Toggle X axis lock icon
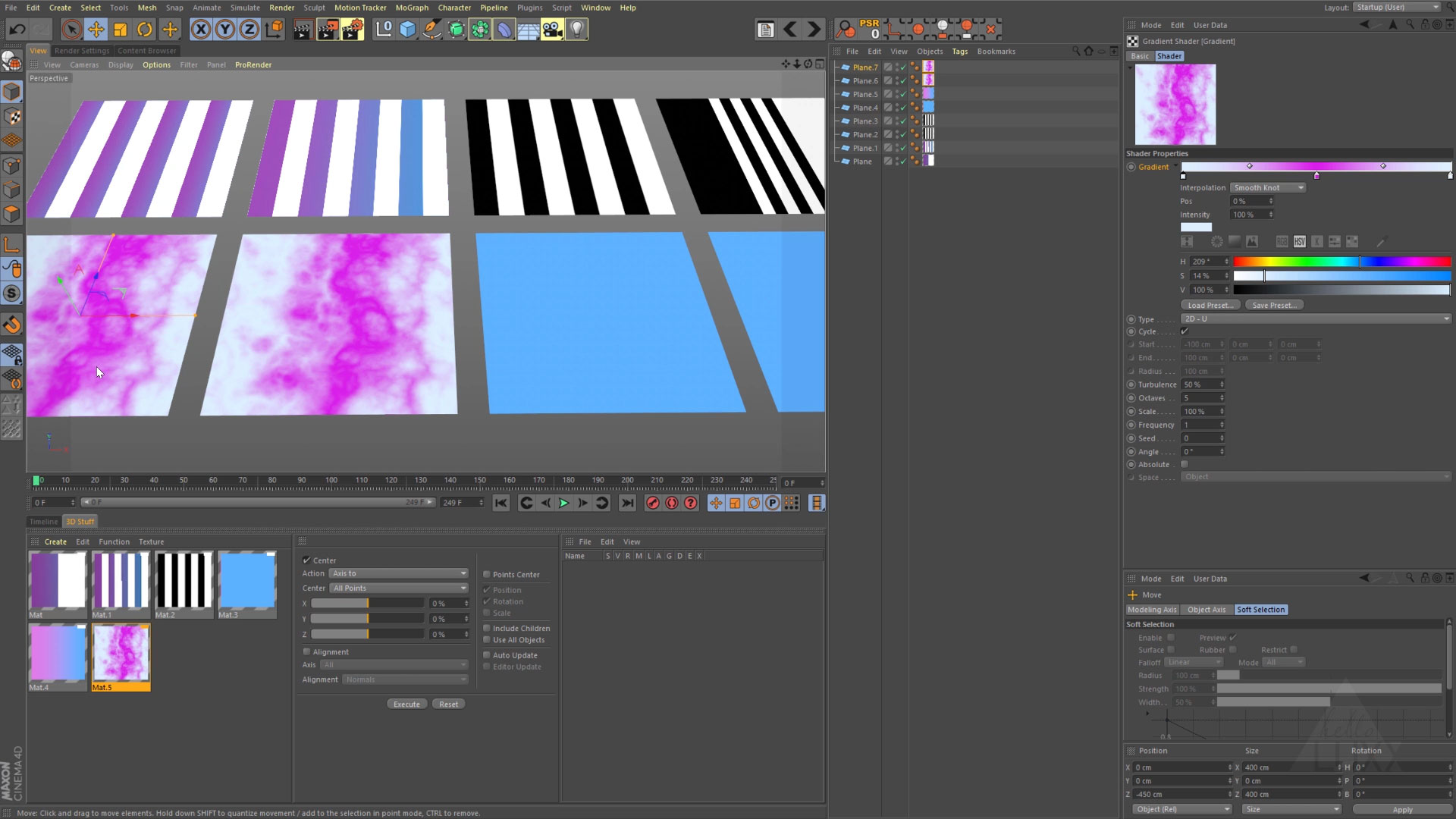Screen dimensions: 1456x819 [x=200, y=30]
